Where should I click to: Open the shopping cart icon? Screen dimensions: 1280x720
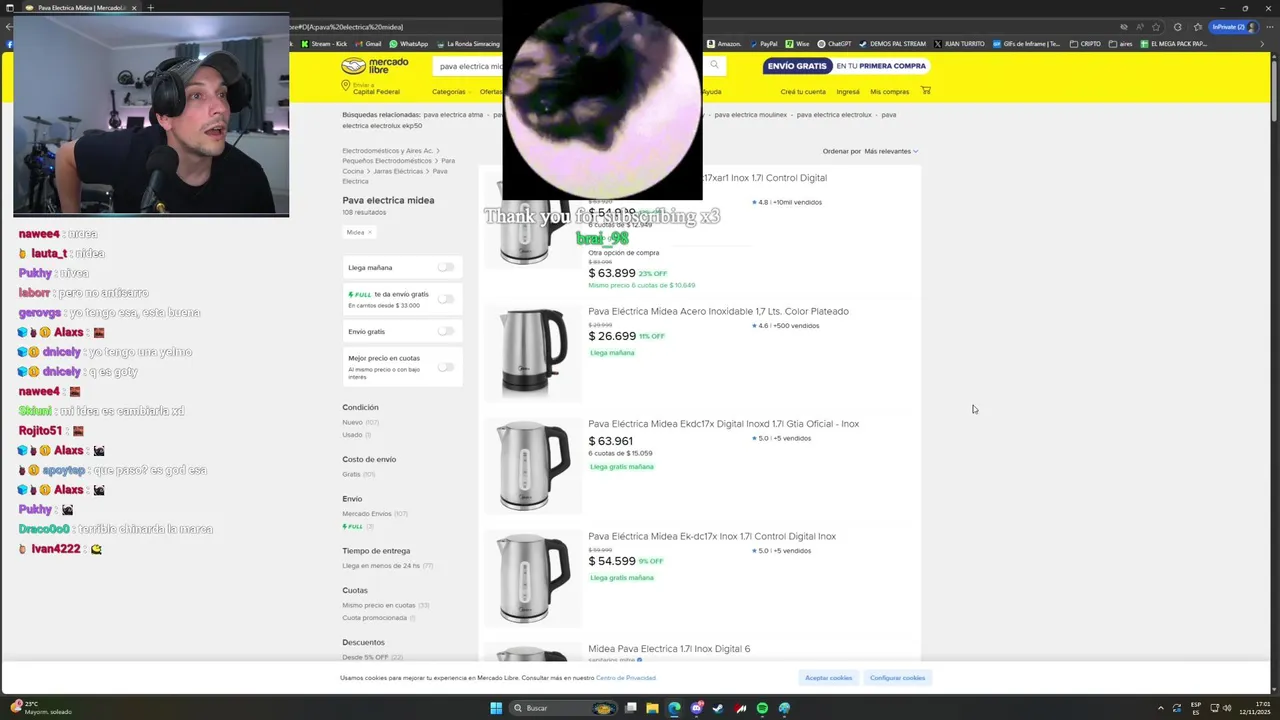[x=925, y=91]
